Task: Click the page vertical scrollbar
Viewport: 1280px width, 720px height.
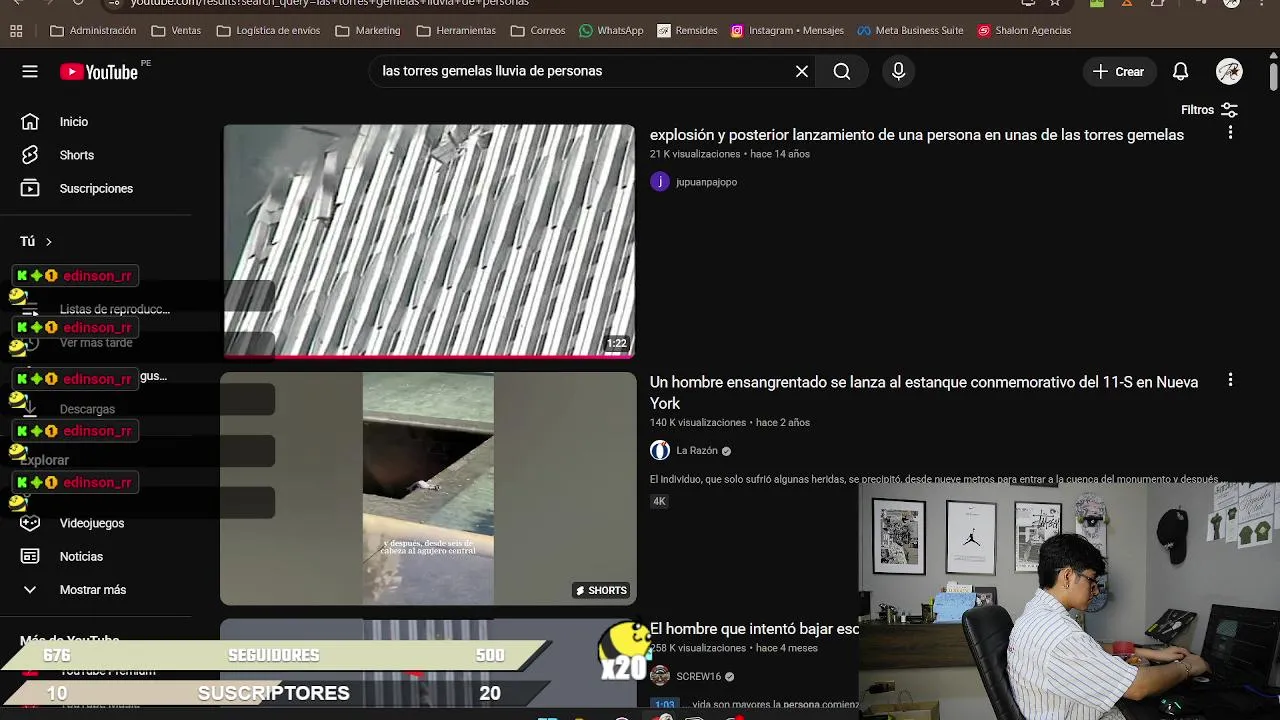Action: [x=1273, y=75]
